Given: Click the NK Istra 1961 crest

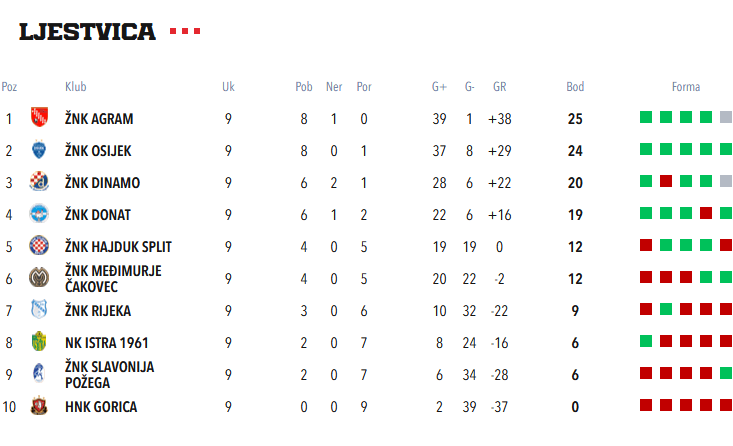Looking at the screenshot, I should (x=39, y=343).
